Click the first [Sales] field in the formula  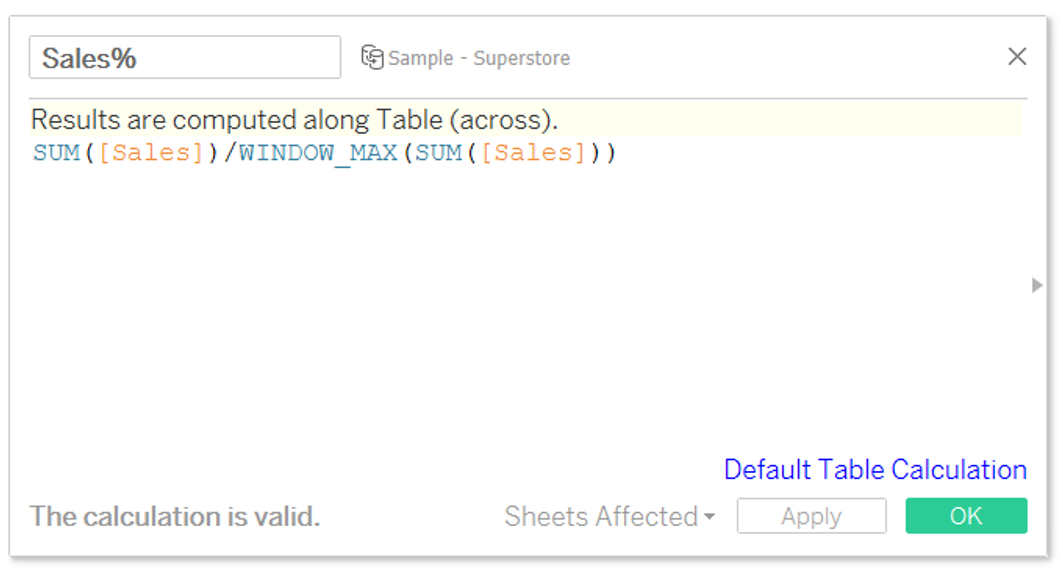tap(151, 153)
